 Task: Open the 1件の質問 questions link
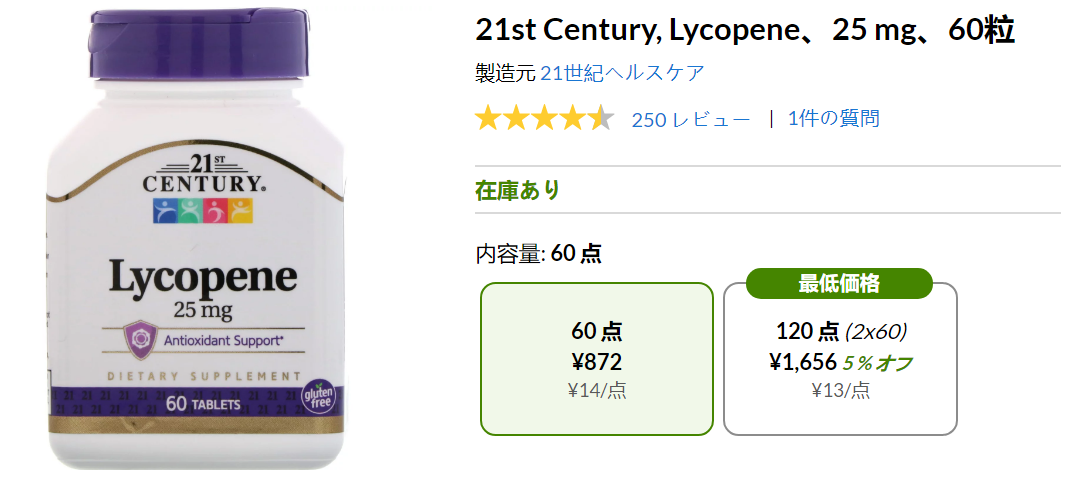point(833,119)
